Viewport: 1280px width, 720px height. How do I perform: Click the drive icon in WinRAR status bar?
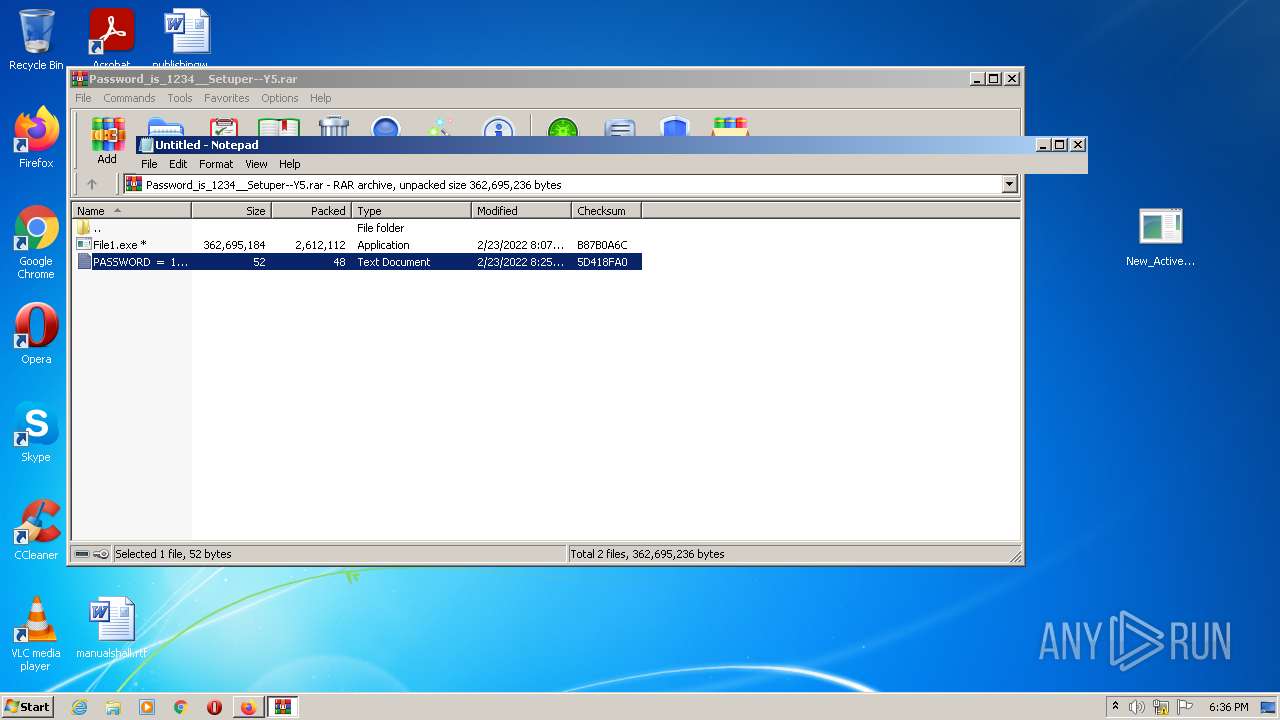82,554
